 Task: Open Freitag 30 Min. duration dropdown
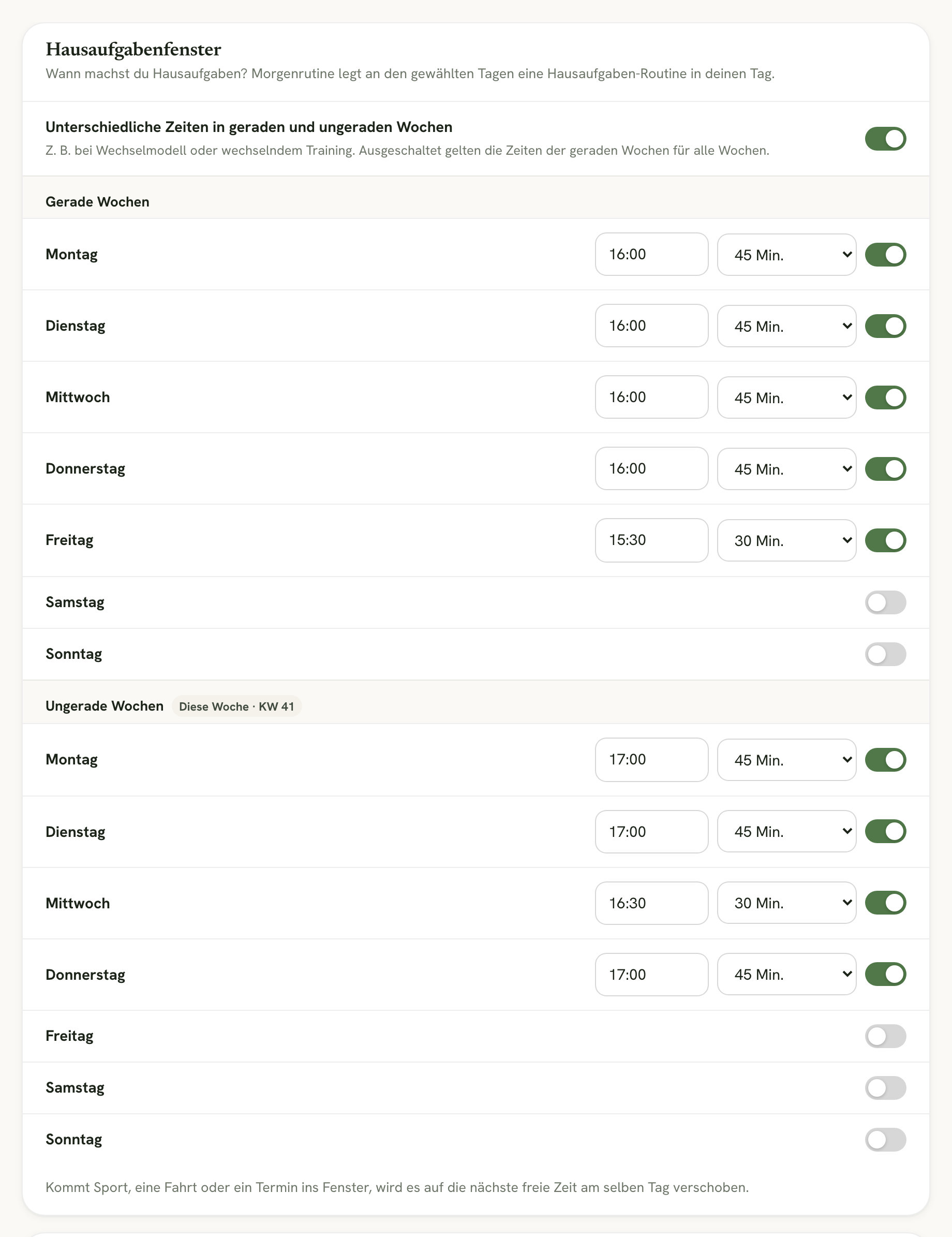(x=786, y=540)
